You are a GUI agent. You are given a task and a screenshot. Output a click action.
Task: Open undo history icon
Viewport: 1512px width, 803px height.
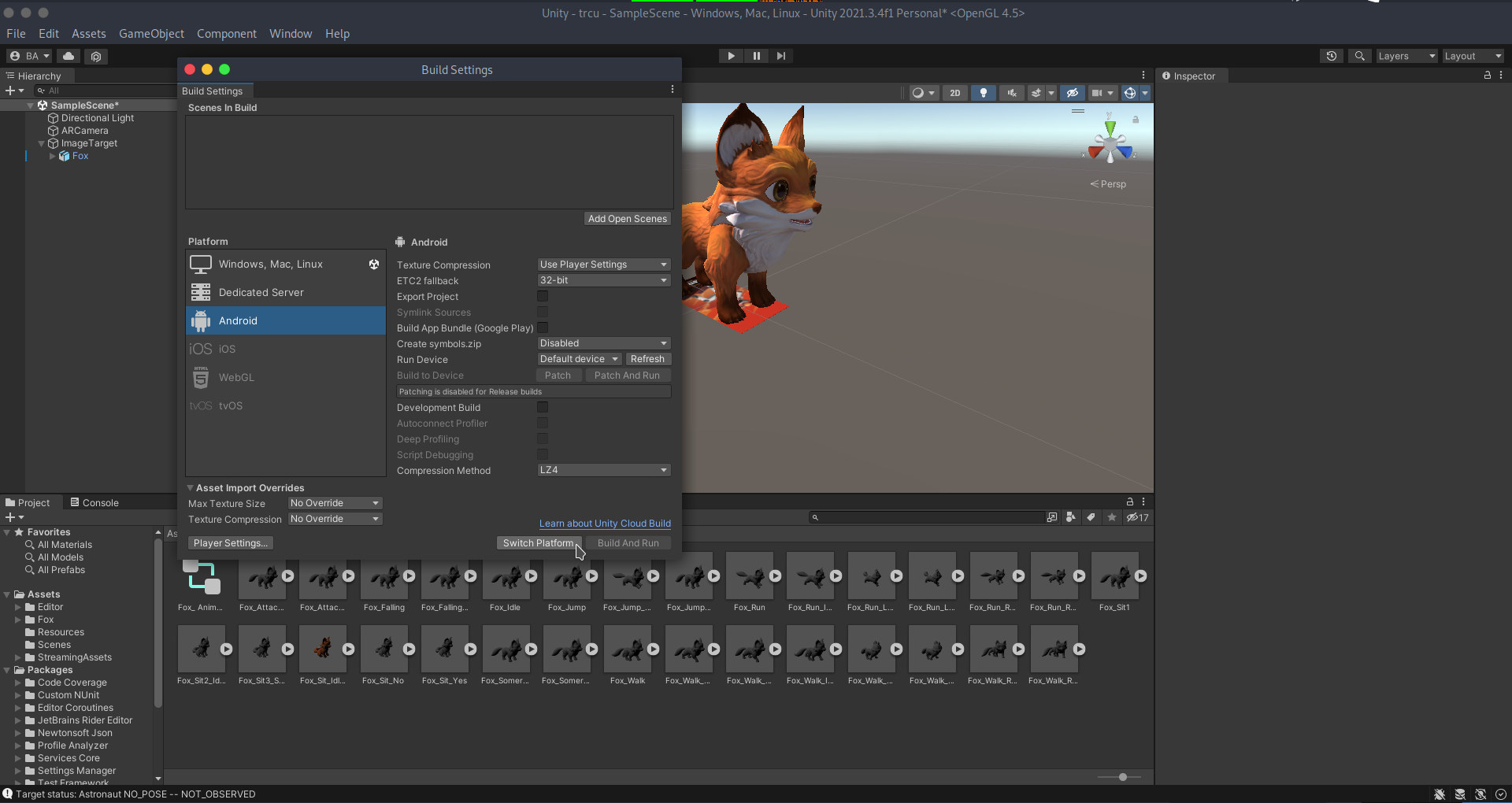click(x=1331, y=56)
